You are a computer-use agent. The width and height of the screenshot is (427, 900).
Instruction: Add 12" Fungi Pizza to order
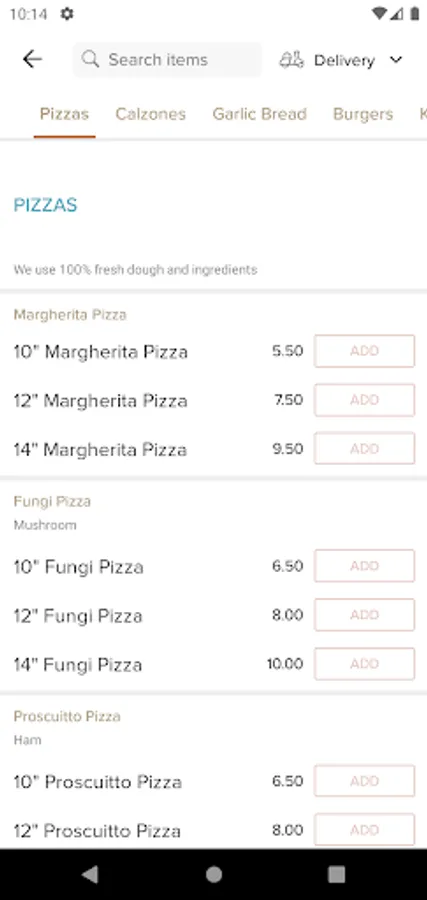pos(364,615)
